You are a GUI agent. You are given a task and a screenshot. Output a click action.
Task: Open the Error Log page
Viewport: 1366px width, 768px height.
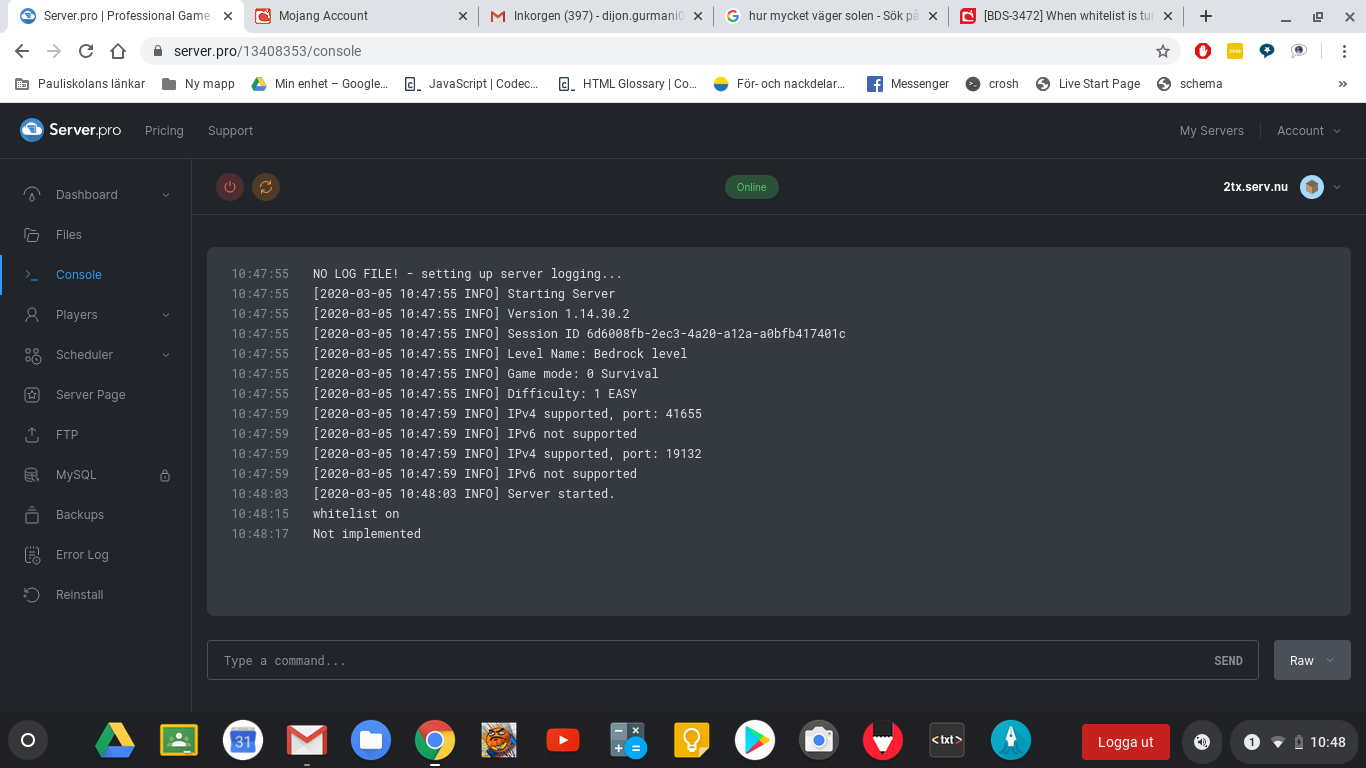(82, 555)
